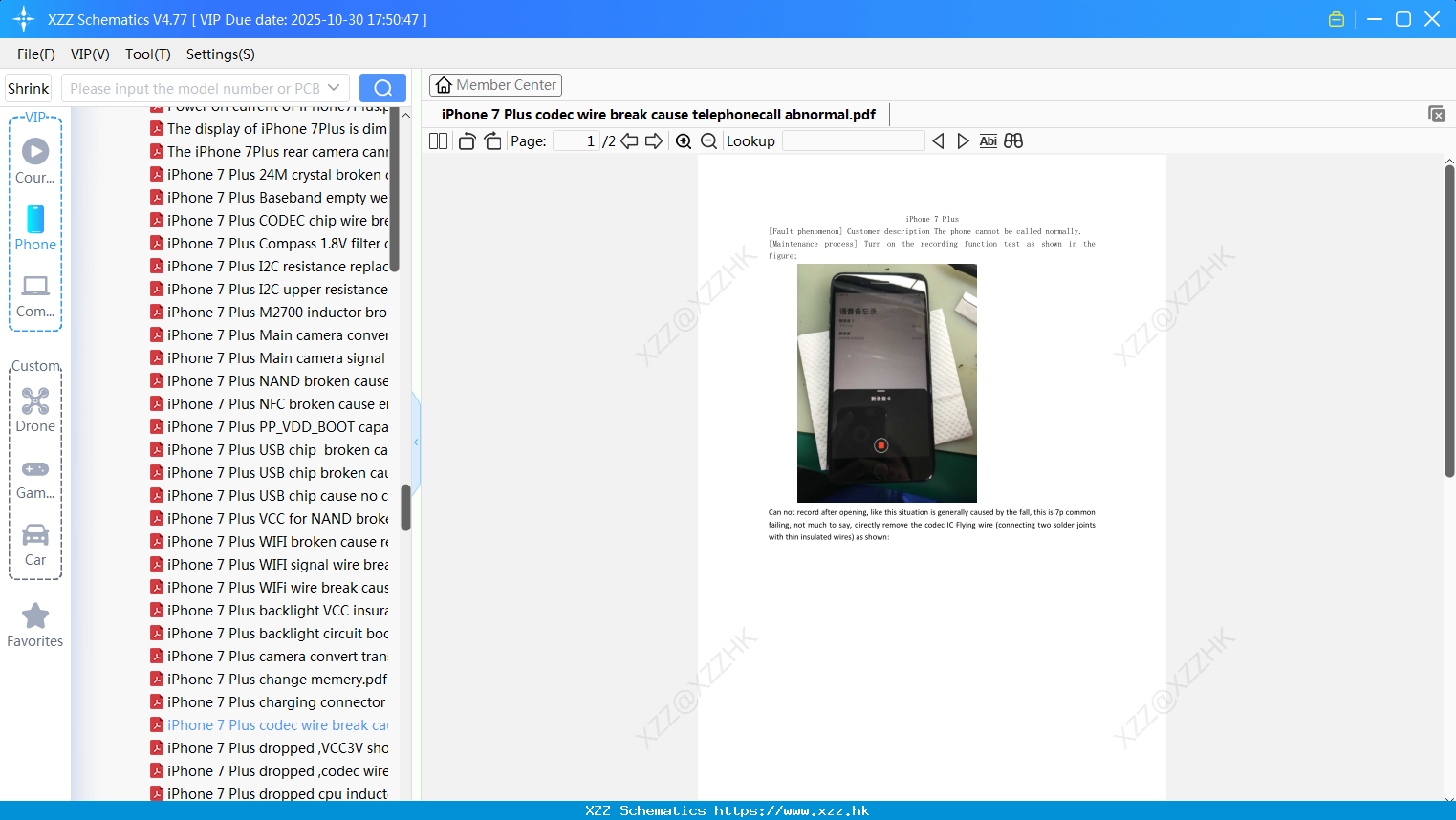Viewport: 1456px width, 820px height.
Task: Open 'iPhone 7 Plus Baseband empty we' file
Action: pyautogui.click(x=270, y=198)
